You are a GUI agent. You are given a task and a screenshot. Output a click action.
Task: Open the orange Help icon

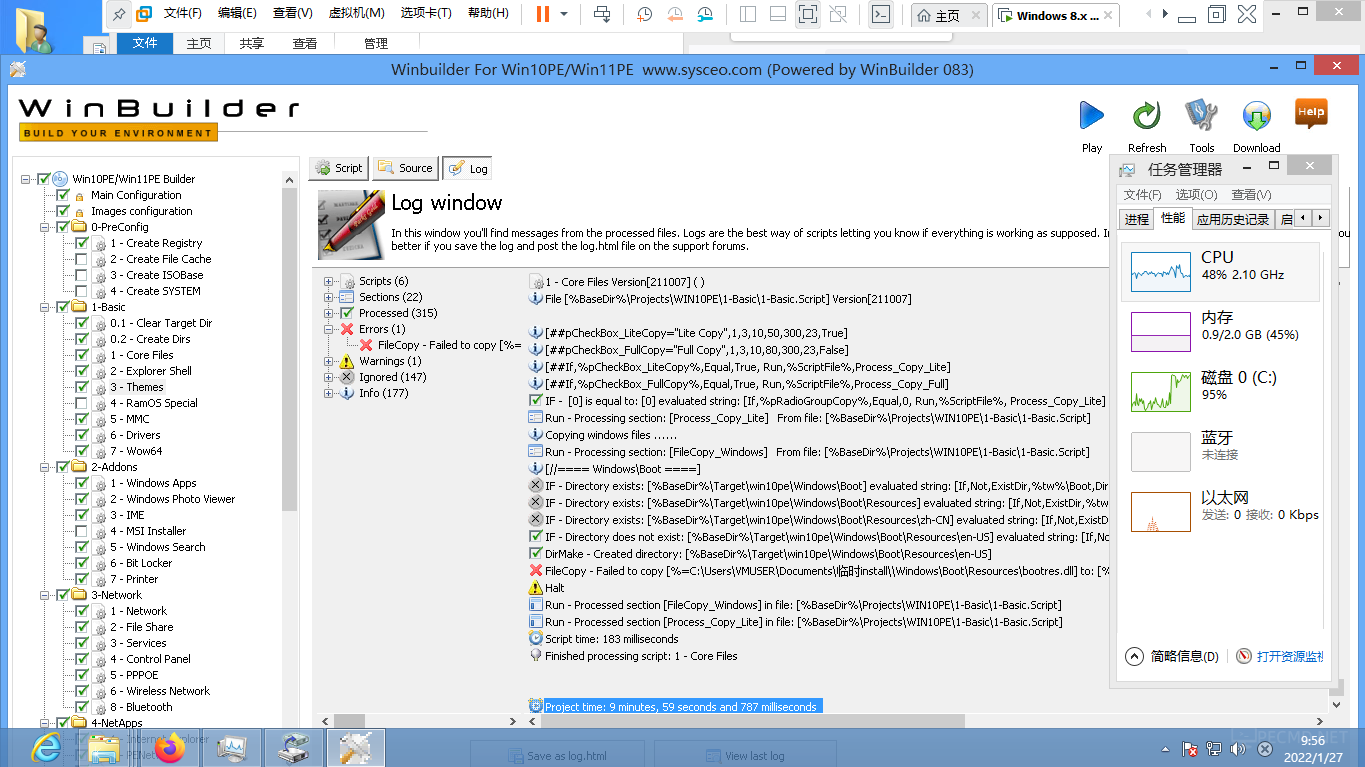(1311, 113)
